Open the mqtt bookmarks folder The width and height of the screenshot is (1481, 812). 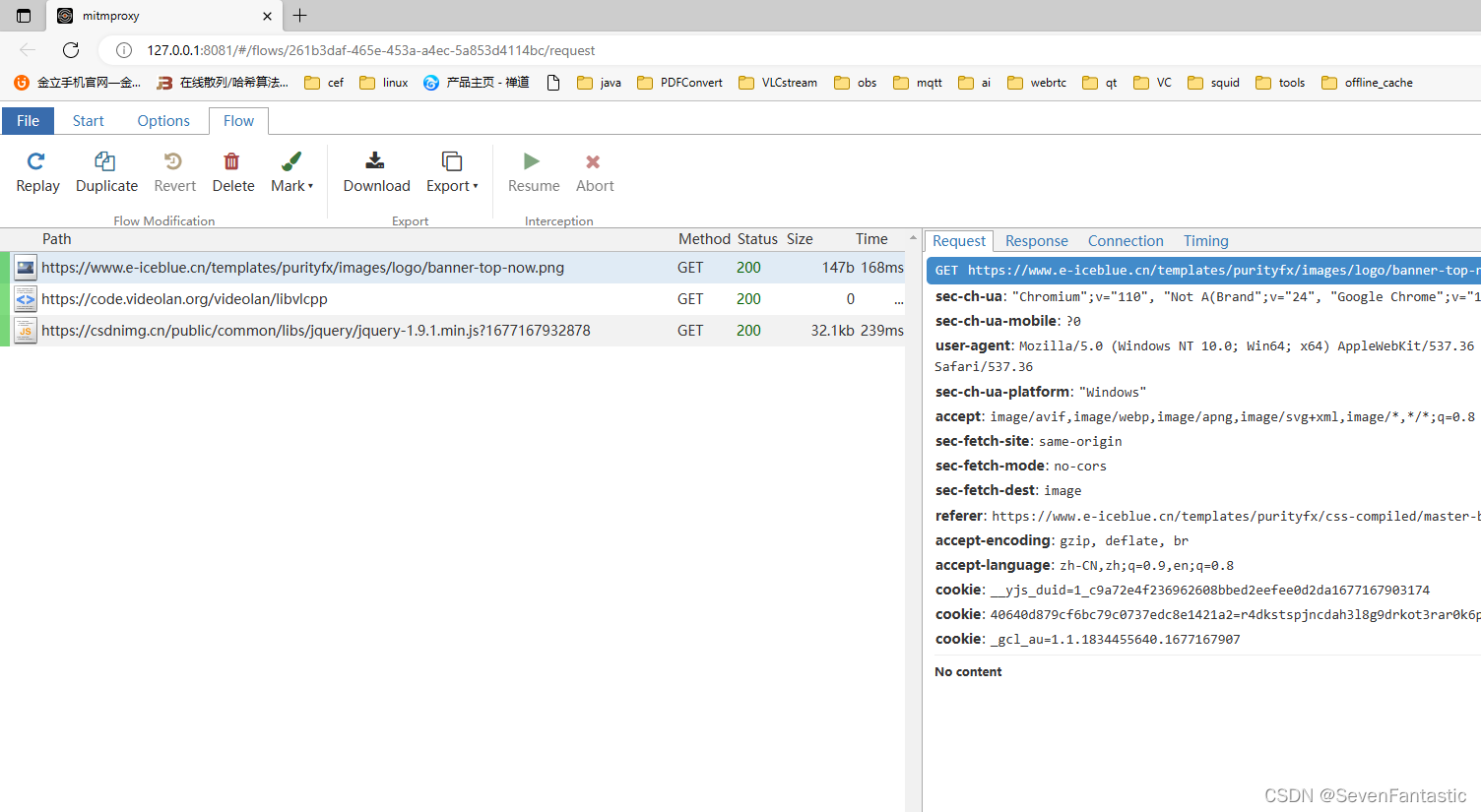[918, 83]
